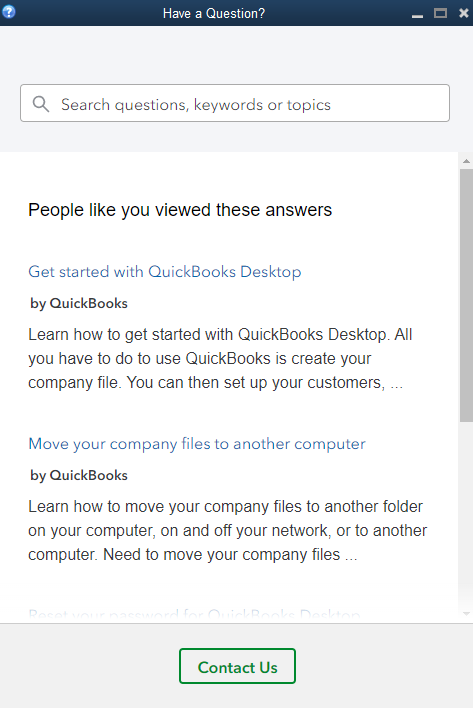This screenshot has height=711, width=473.
Task: Click the magnifying glass search icon
Action: coord(41,104)
